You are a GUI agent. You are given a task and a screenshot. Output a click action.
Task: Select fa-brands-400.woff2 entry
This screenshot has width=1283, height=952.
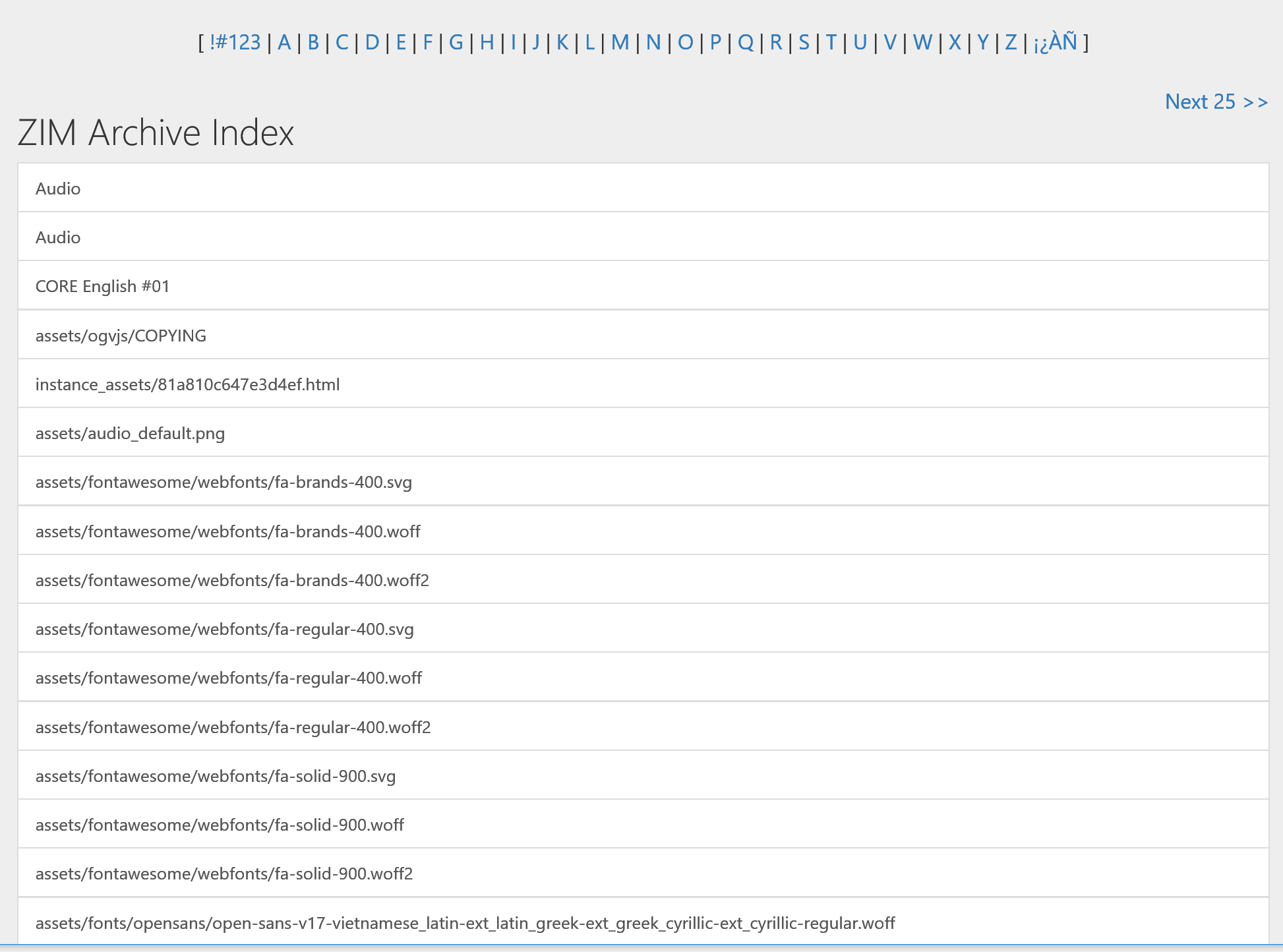[x=232, y=580]
